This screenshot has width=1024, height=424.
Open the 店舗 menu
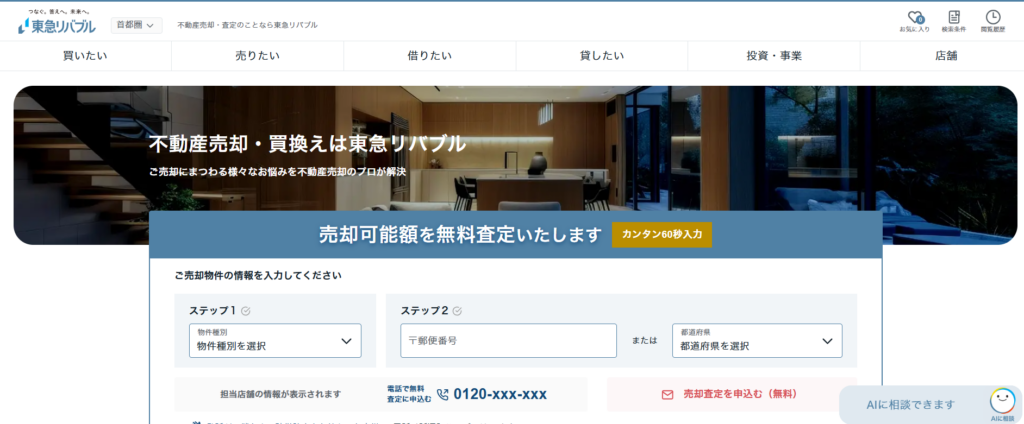(946, 56)
